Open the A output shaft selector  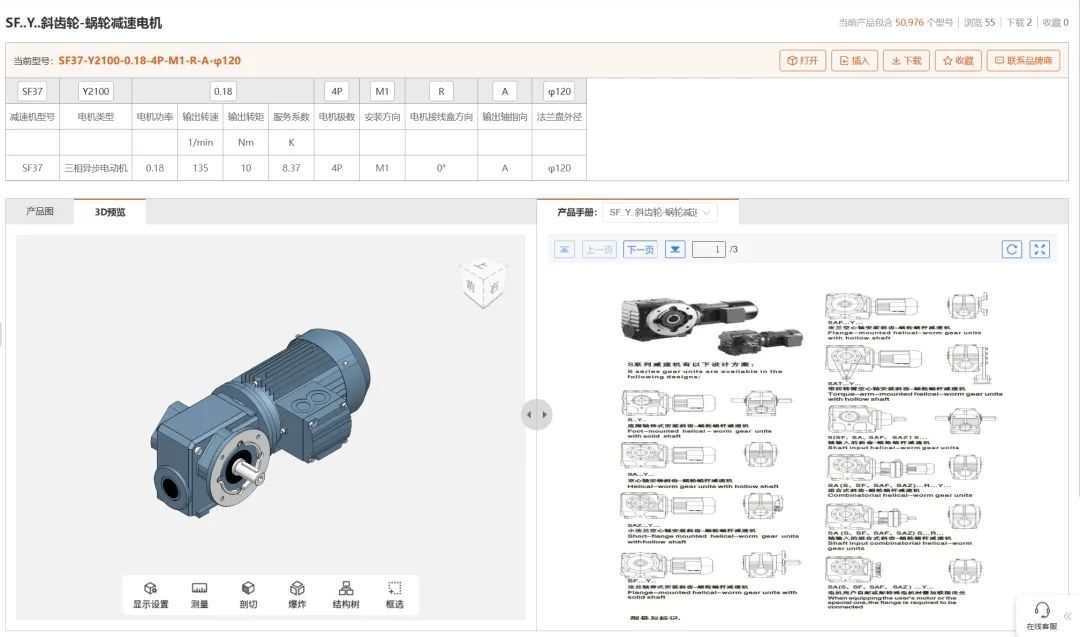(505, 91)
